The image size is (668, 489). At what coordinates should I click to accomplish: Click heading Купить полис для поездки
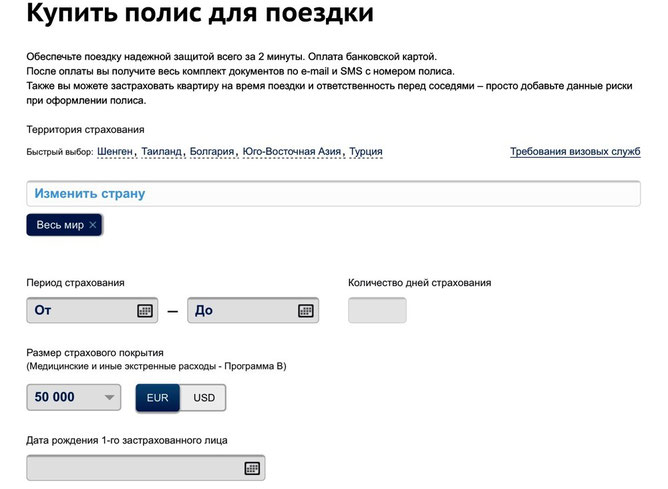(200, 13)
